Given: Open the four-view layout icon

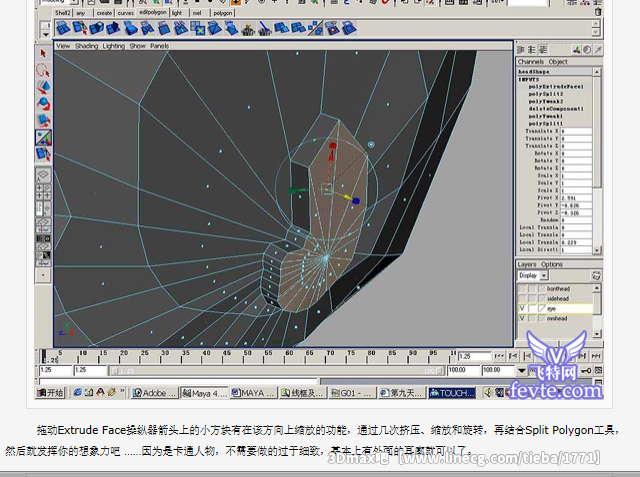Looking at the screenshot, I should tap(44, 191).
